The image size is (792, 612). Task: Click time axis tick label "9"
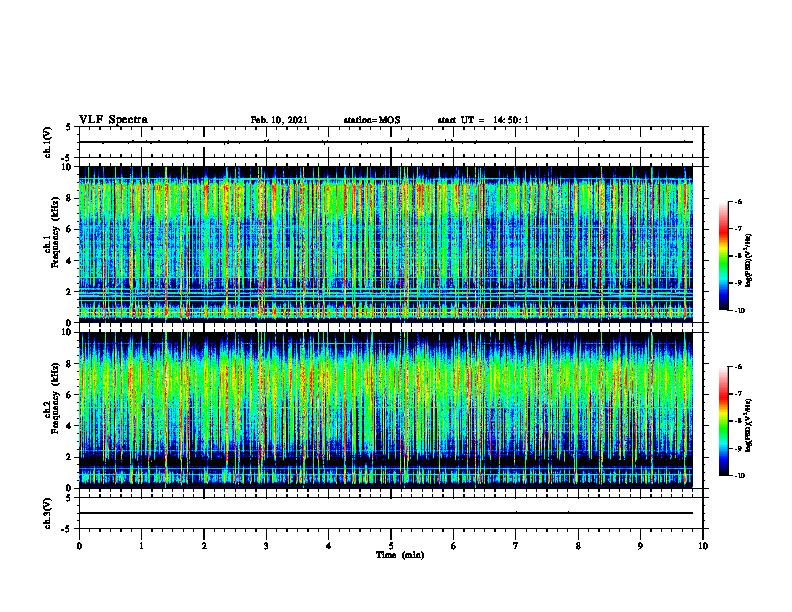pos(640,546)
